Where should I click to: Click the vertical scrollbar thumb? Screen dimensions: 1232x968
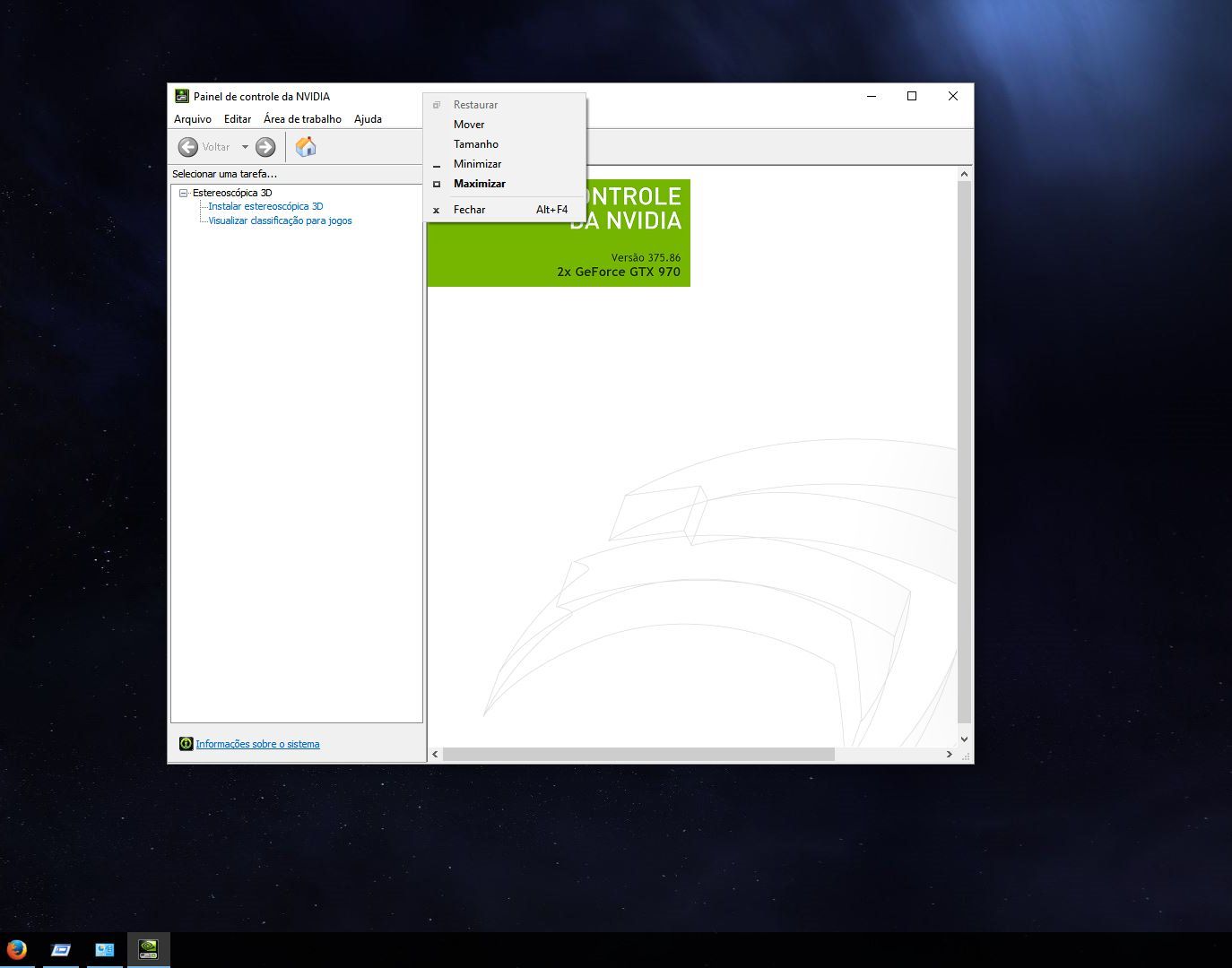[x=965, y=452]
